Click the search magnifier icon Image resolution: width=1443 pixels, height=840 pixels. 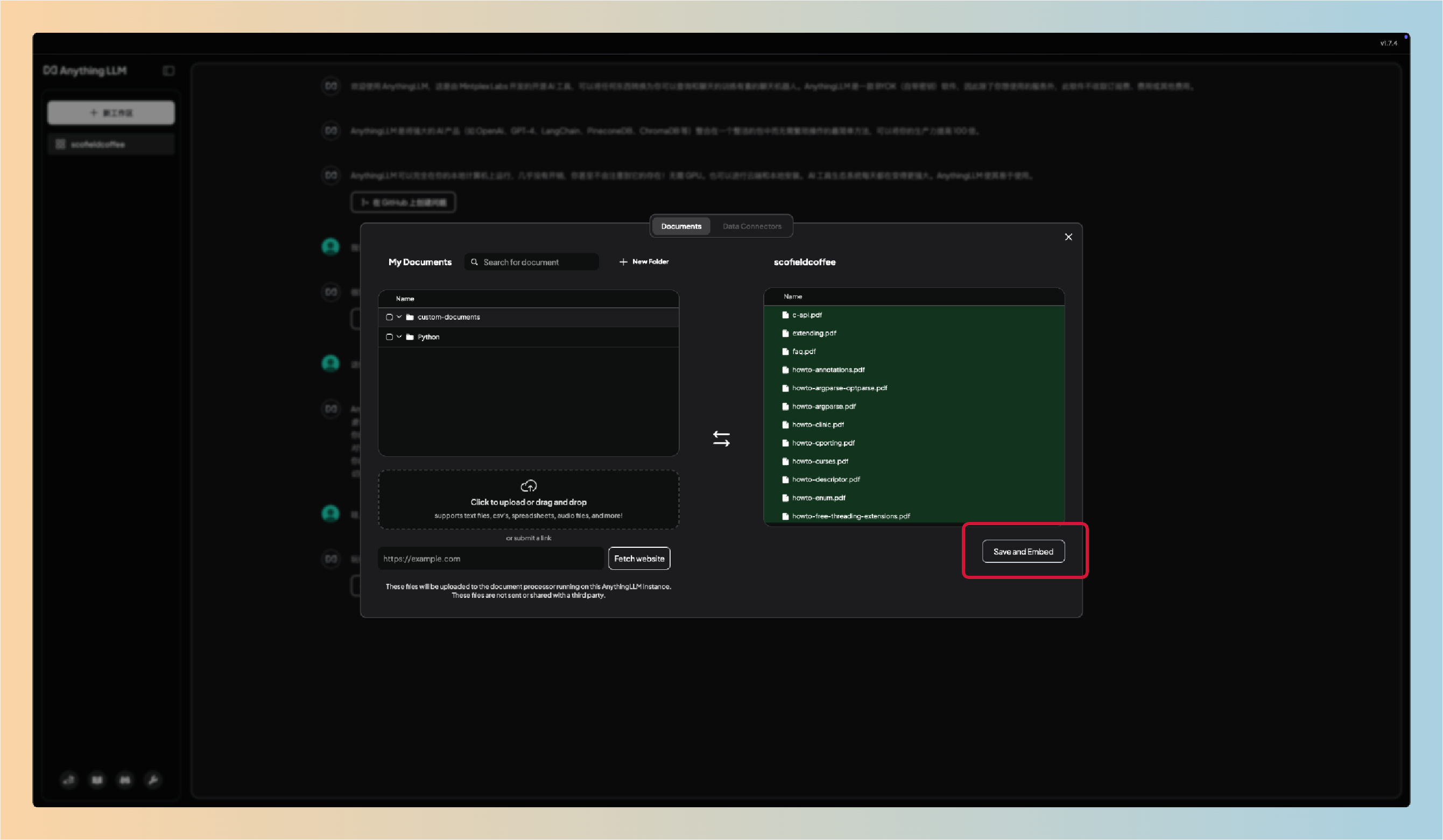(474, 262)
